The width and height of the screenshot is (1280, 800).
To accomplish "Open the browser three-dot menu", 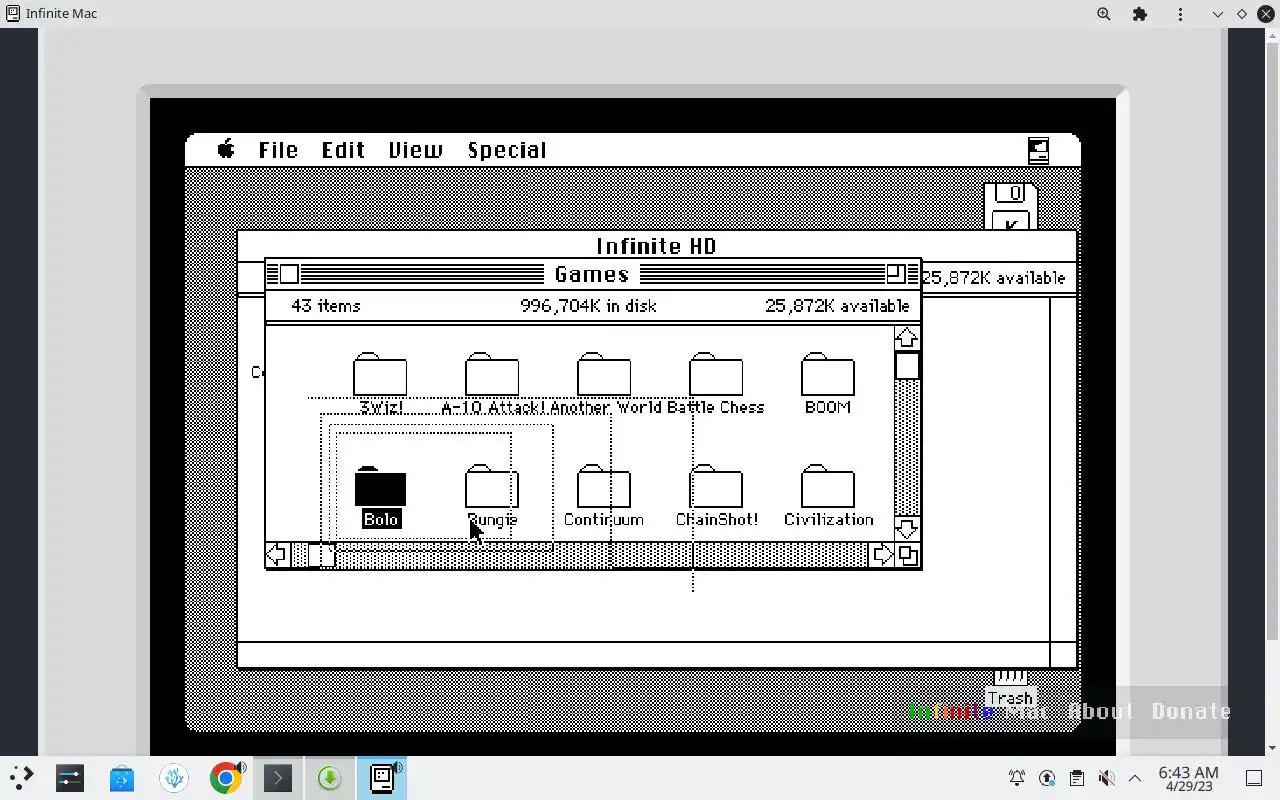I will pos(1180,14).
